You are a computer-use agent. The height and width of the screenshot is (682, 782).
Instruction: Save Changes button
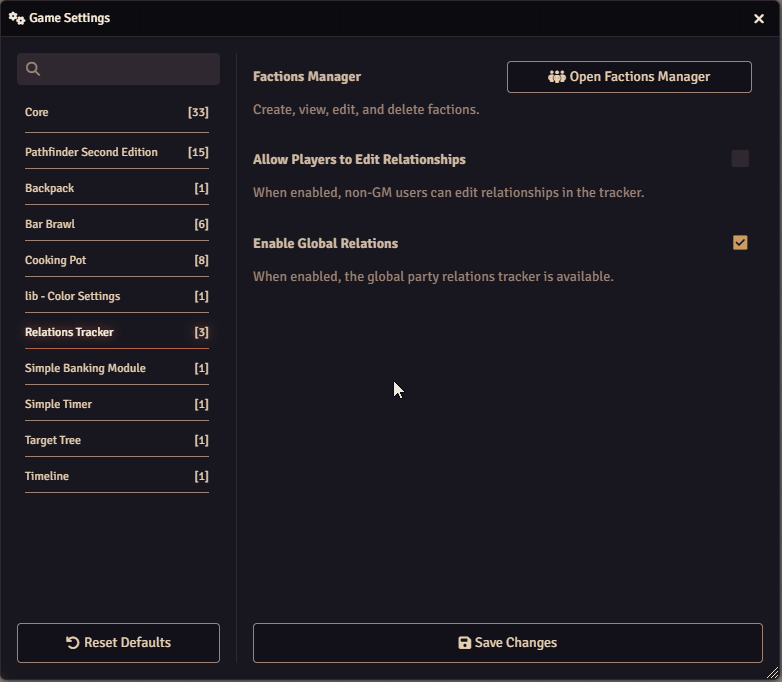point(507,643)
